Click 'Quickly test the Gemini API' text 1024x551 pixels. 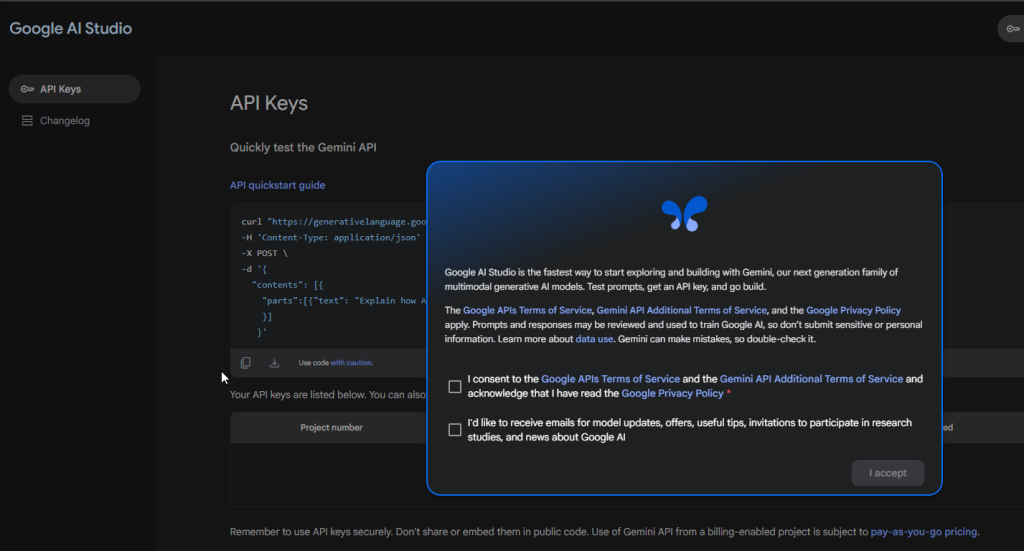pos(303,148)
